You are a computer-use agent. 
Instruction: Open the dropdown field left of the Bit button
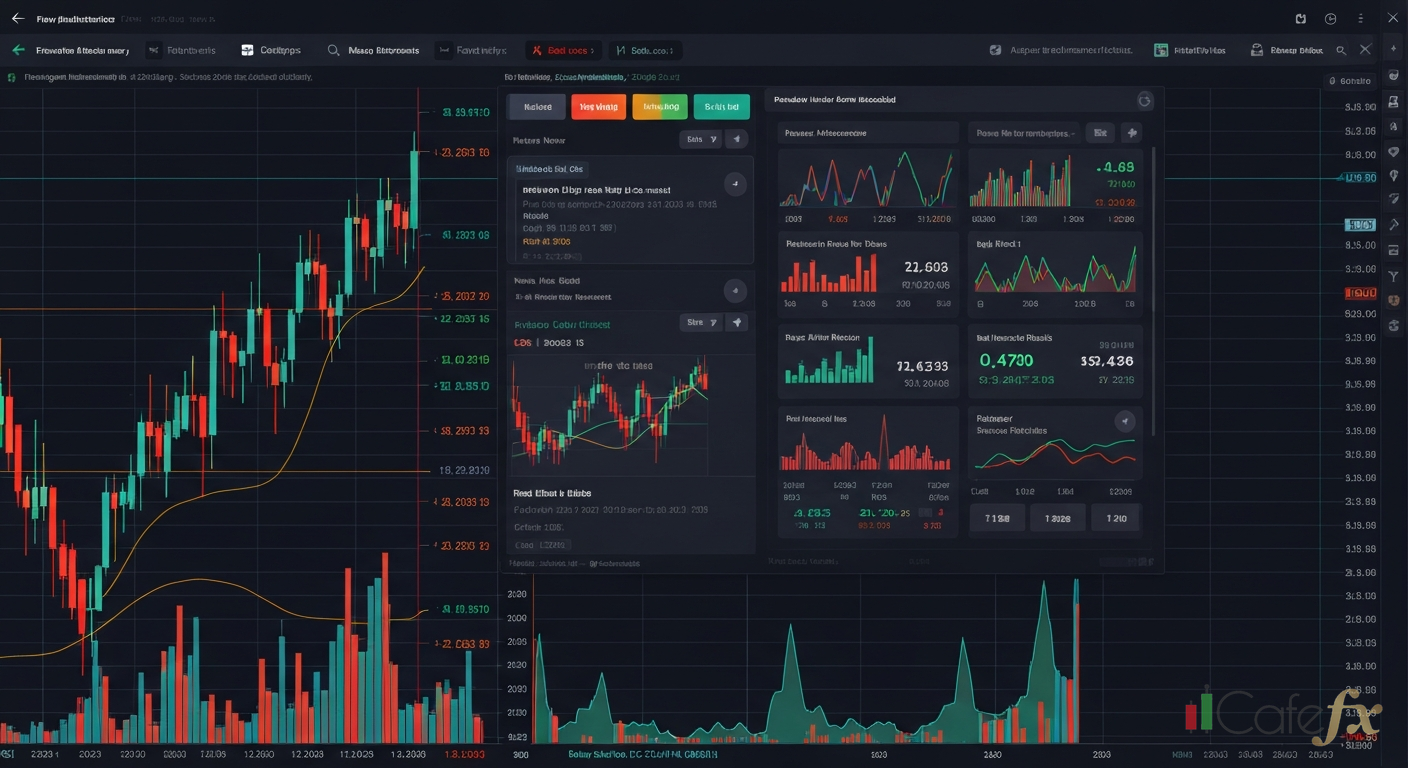pos(1021,132)
